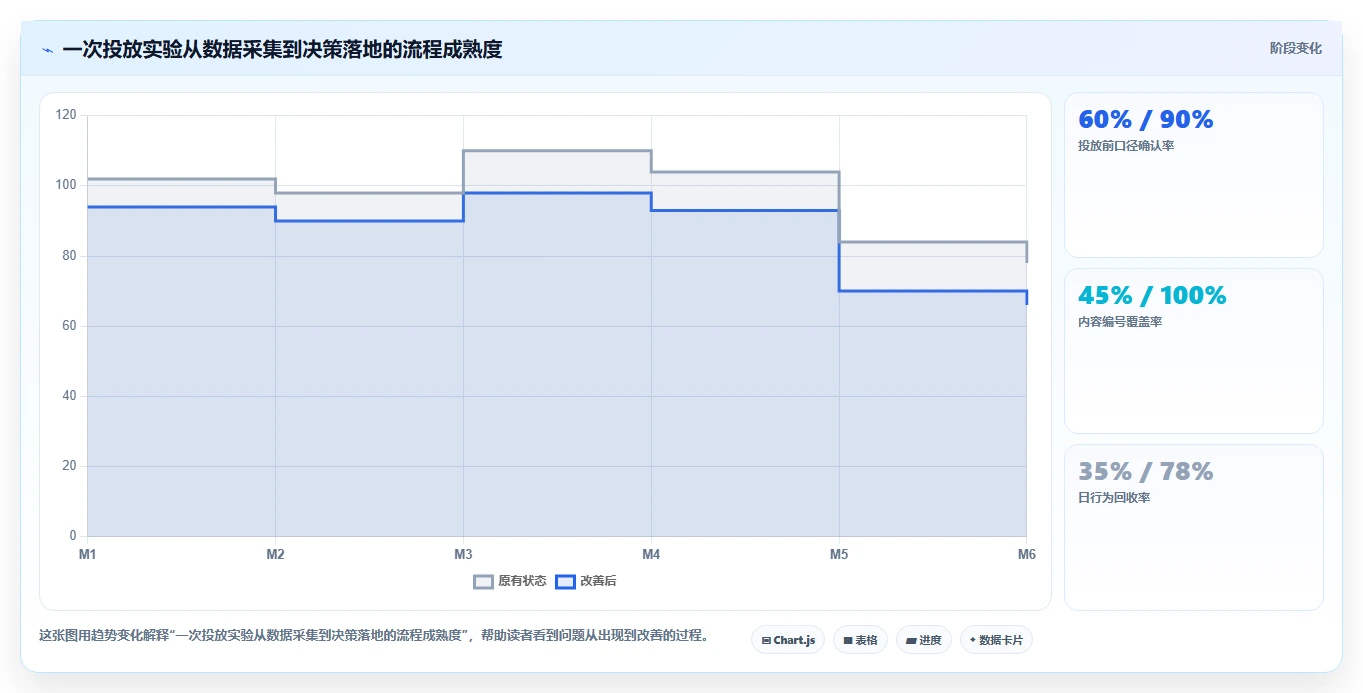Click the M1 axis label
Image resolution: width=1363 pixels, height=693 pixels.
pyautogui.click(x=87, y=554)
